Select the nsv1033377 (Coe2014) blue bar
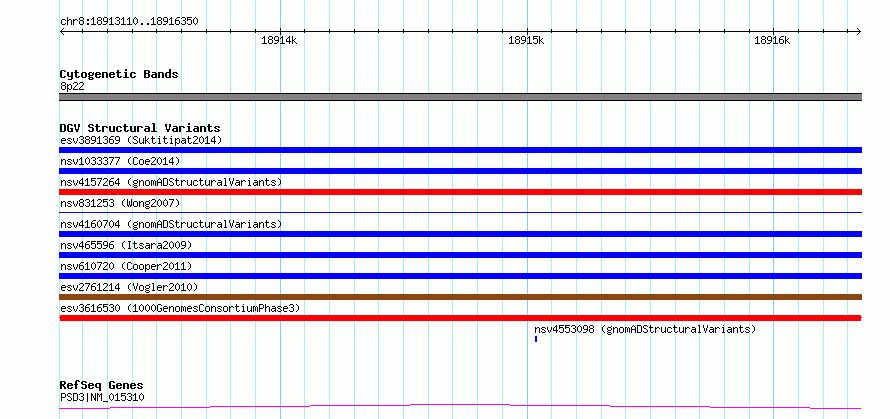Viewport: 890px width, 419px height. click(x=460, y=171)
